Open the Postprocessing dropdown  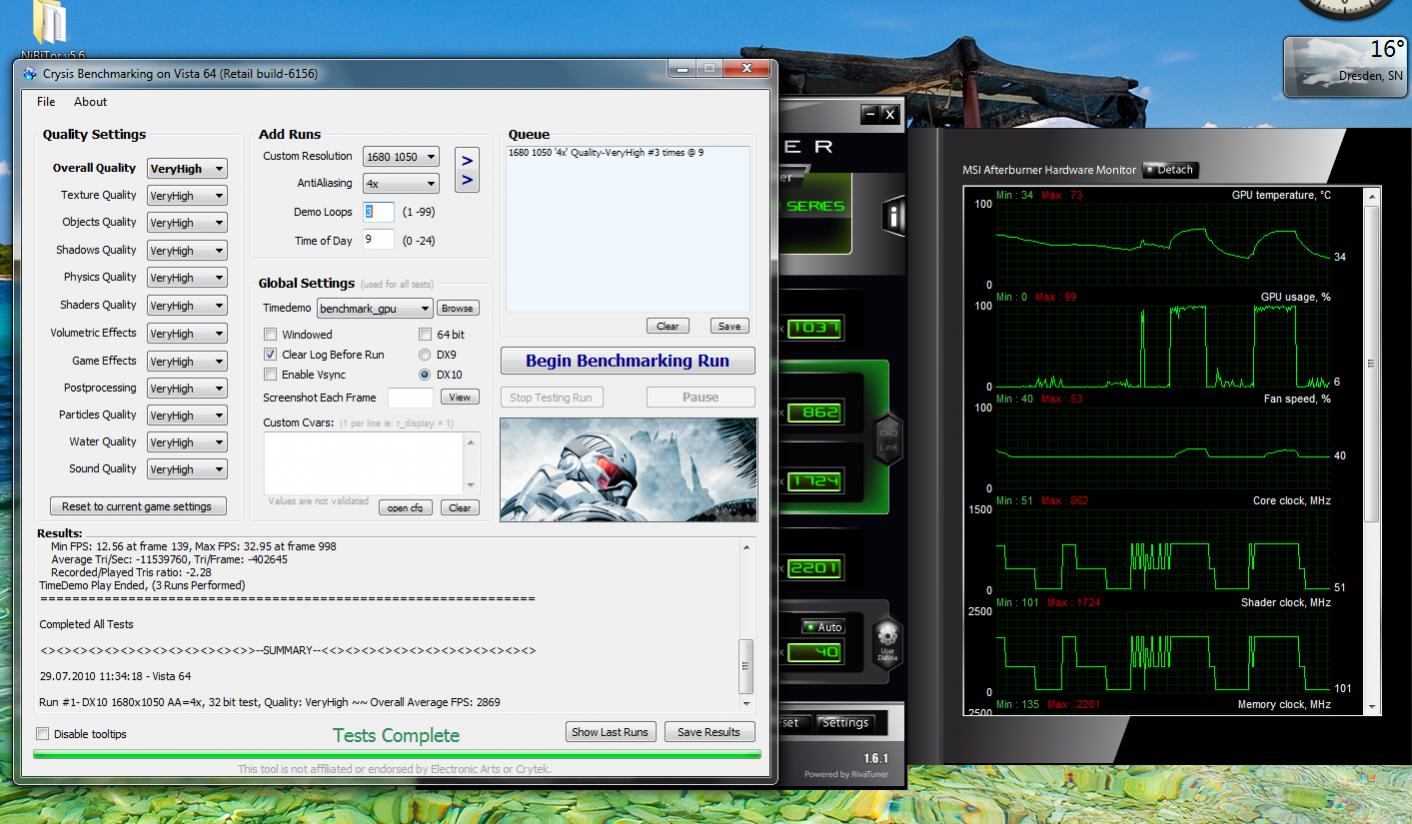tap(187, 388)
